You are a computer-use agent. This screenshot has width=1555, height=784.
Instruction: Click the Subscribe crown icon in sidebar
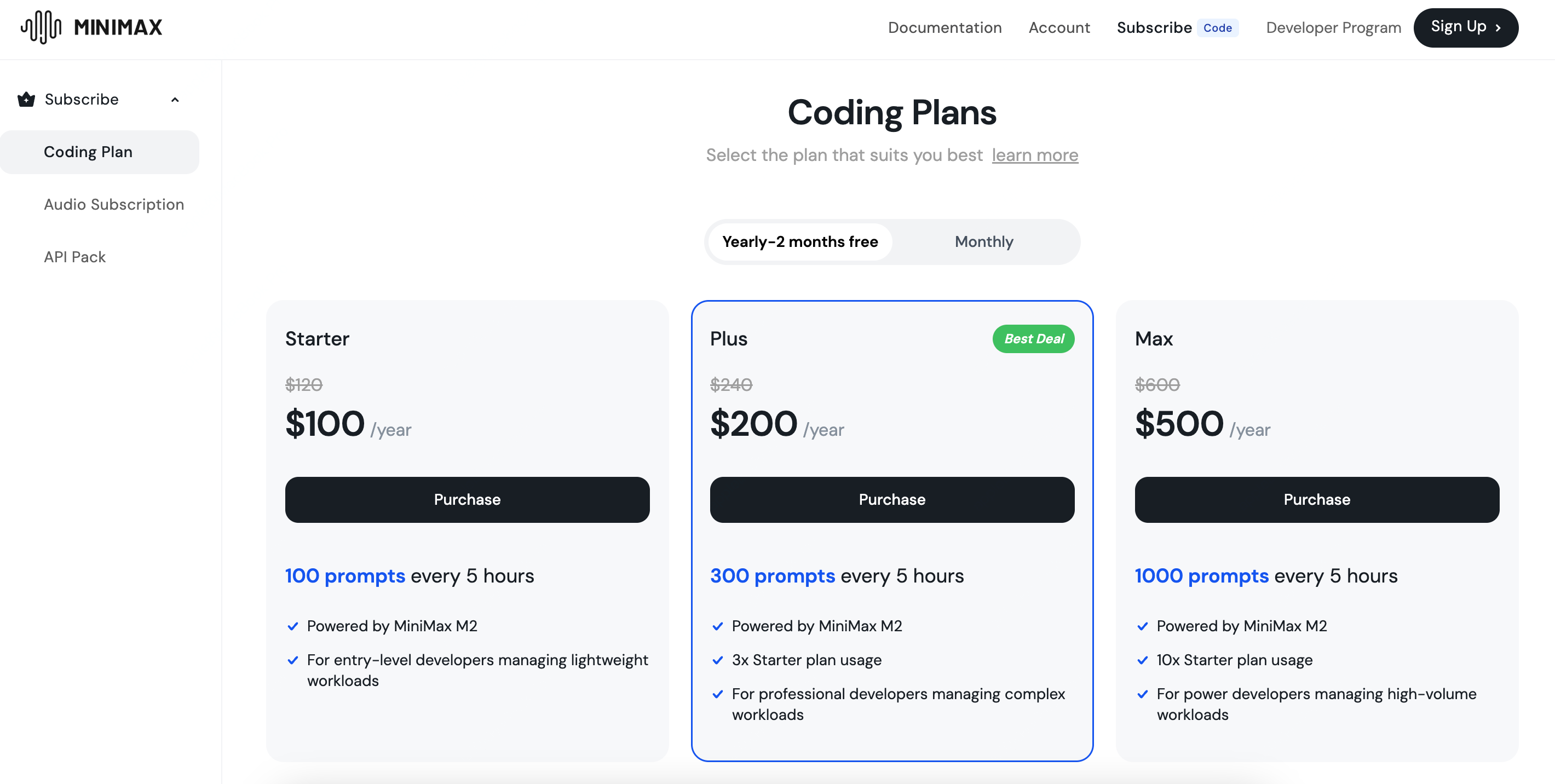point(26,100)
